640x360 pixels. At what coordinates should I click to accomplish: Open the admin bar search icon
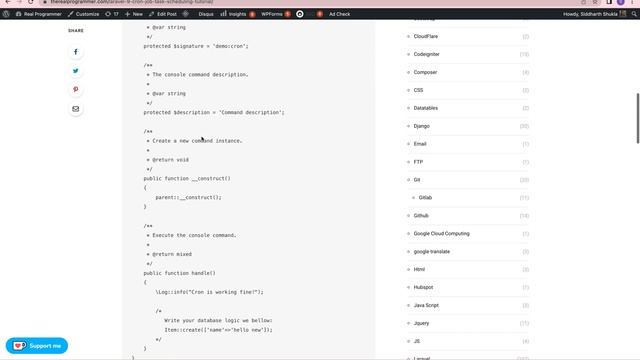click(x=634, y=14)
